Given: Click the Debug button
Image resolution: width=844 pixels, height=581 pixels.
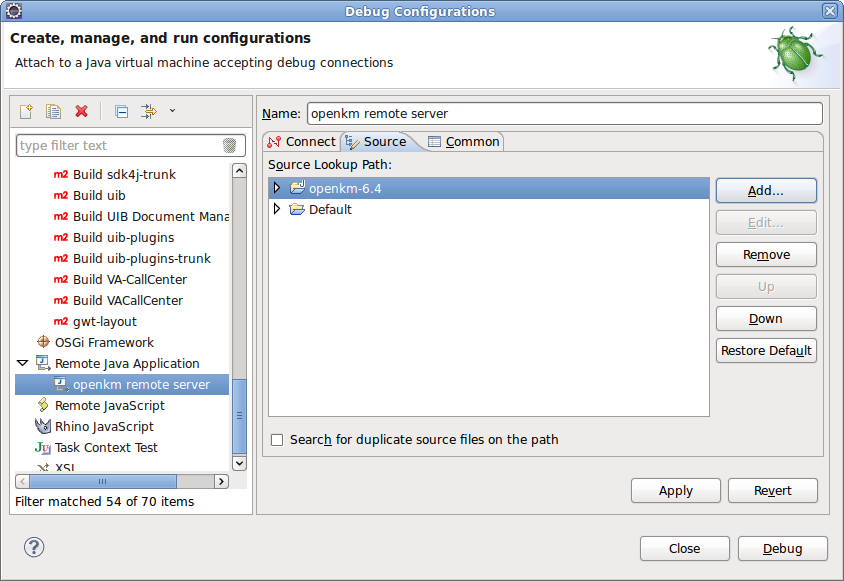Looking at the screenshot, I should click(x=782, y=548).
